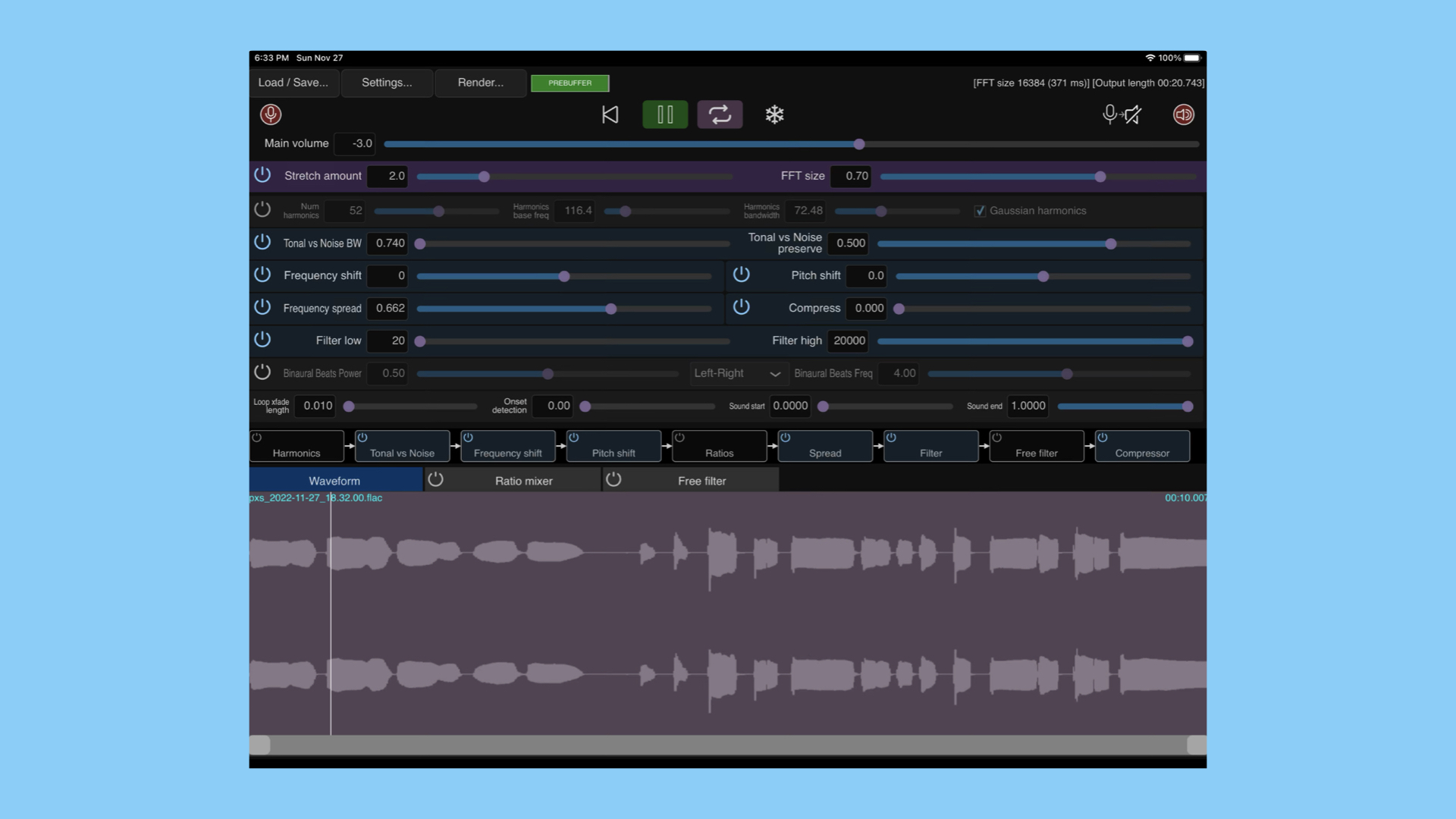1456x819 pixels.
Task: Select the Compressor chain module
Action: coord(1142,447)
